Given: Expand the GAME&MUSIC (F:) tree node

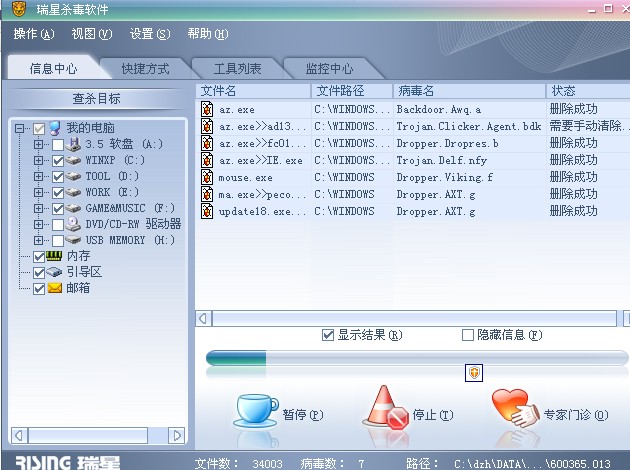Looking at the screenshot, I should tap(39, 208).
